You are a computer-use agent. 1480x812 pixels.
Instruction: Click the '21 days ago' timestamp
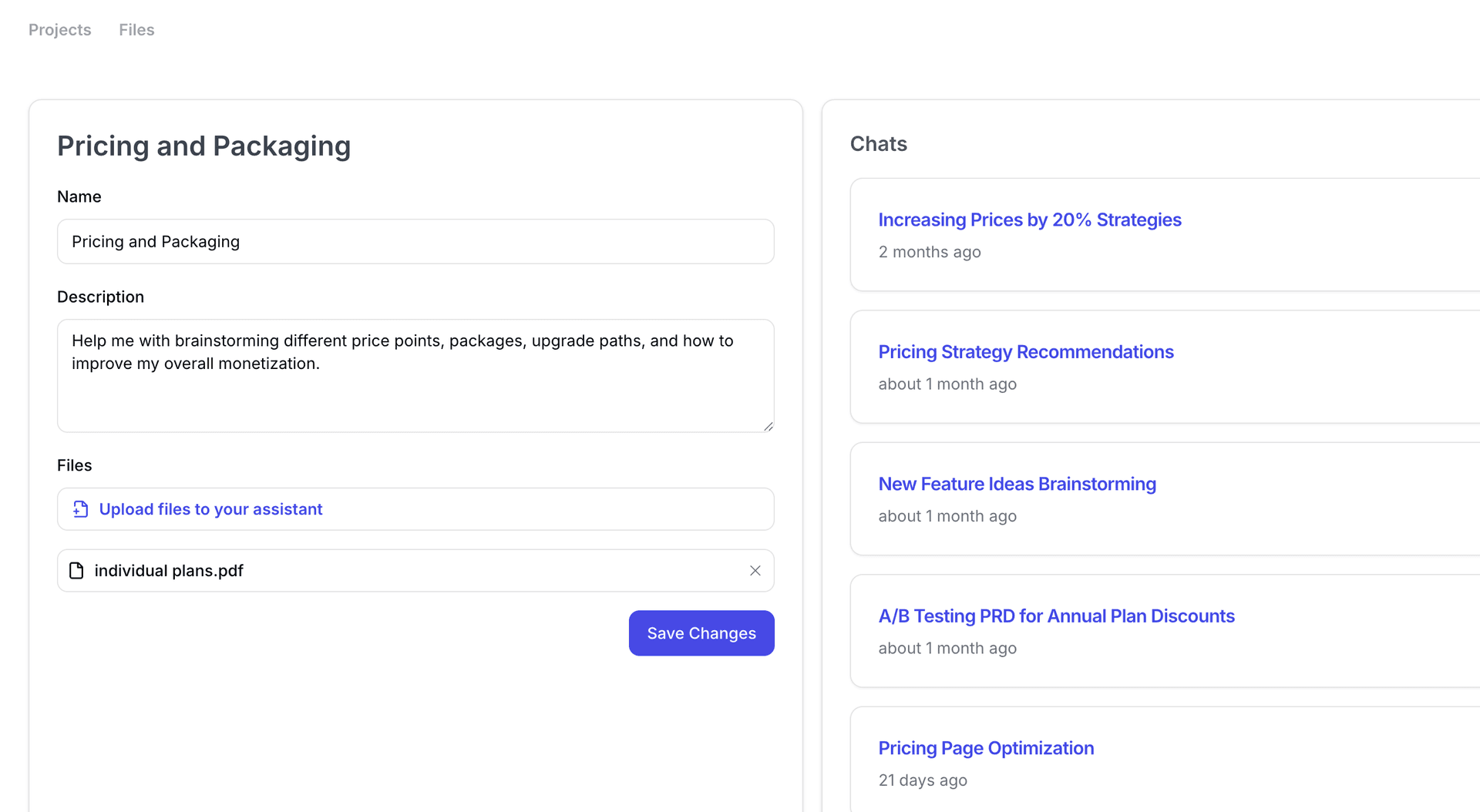(922, 780)
